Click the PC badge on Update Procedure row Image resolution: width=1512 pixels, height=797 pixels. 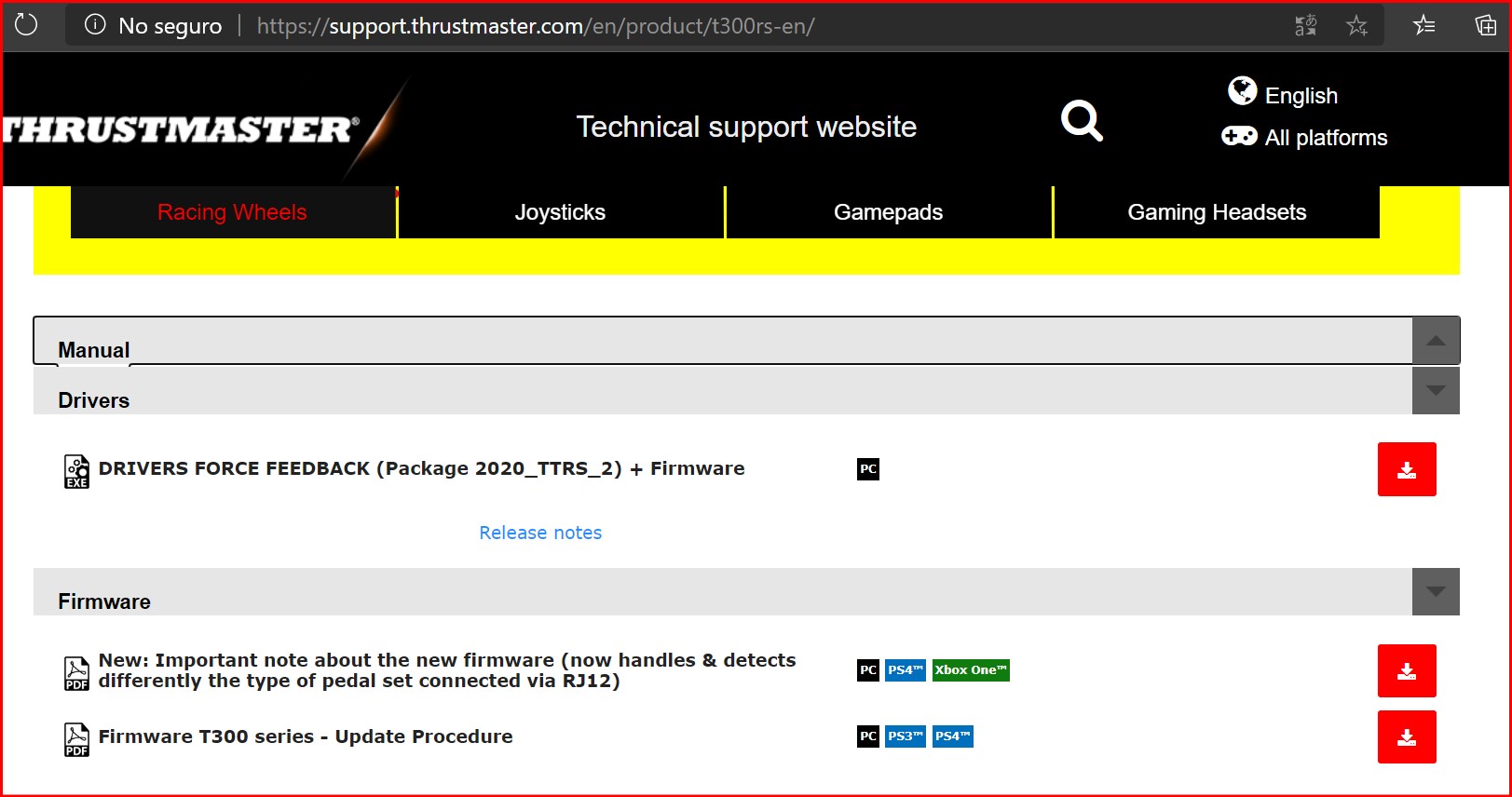coord(867,736)
